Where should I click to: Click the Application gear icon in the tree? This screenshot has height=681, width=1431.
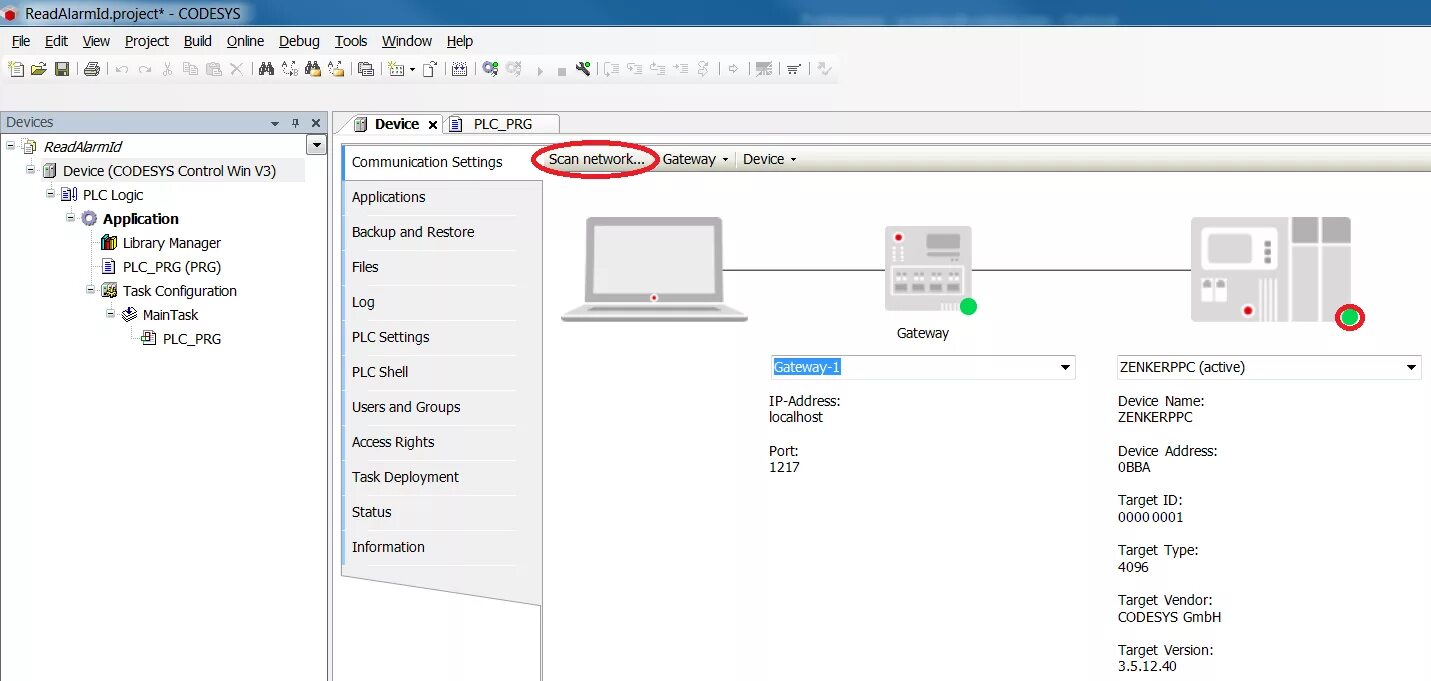89,218
